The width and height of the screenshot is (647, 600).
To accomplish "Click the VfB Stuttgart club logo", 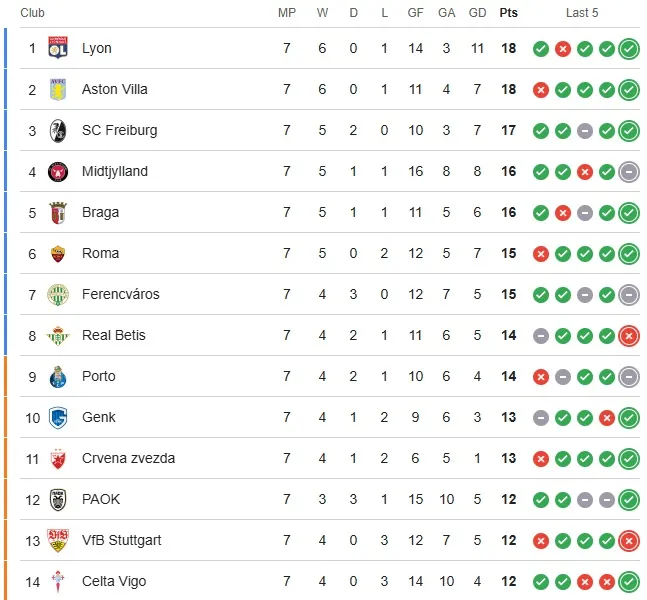I will [57, 540].
